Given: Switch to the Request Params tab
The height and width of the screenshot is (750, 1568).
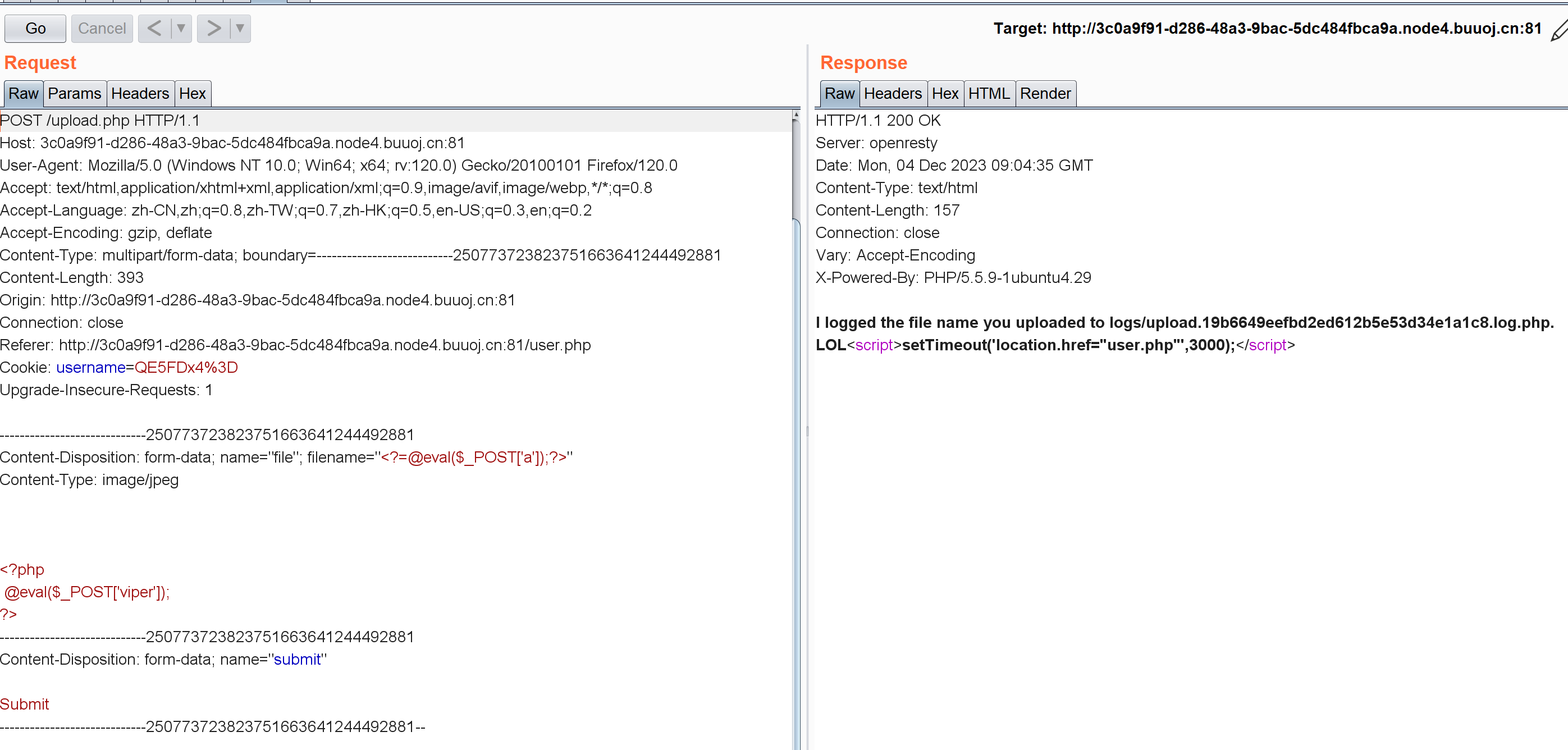Looking at the screenshot, I should tap(74, 93).
